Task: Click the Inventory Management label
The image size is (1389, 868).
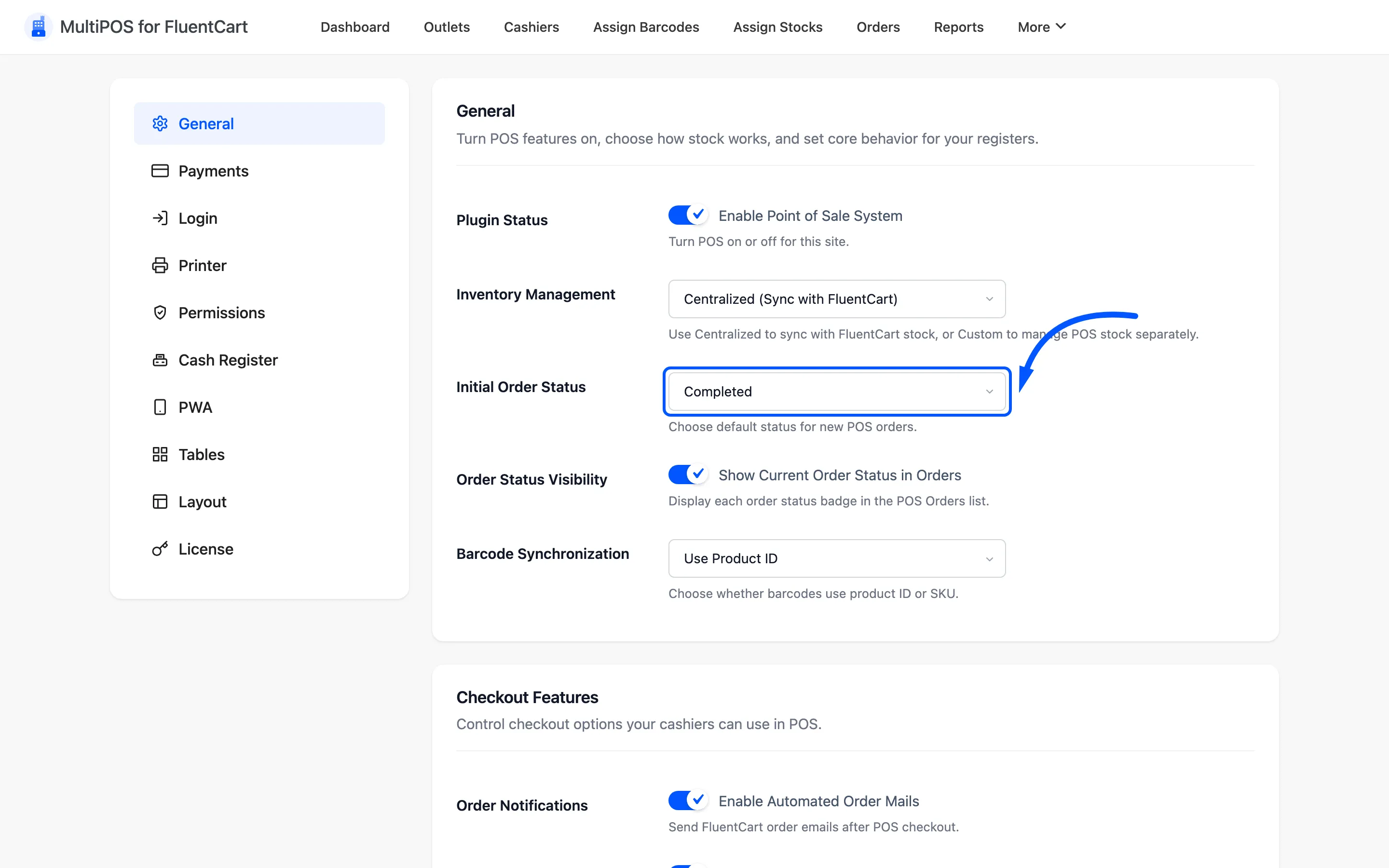Action: [535, 295]
